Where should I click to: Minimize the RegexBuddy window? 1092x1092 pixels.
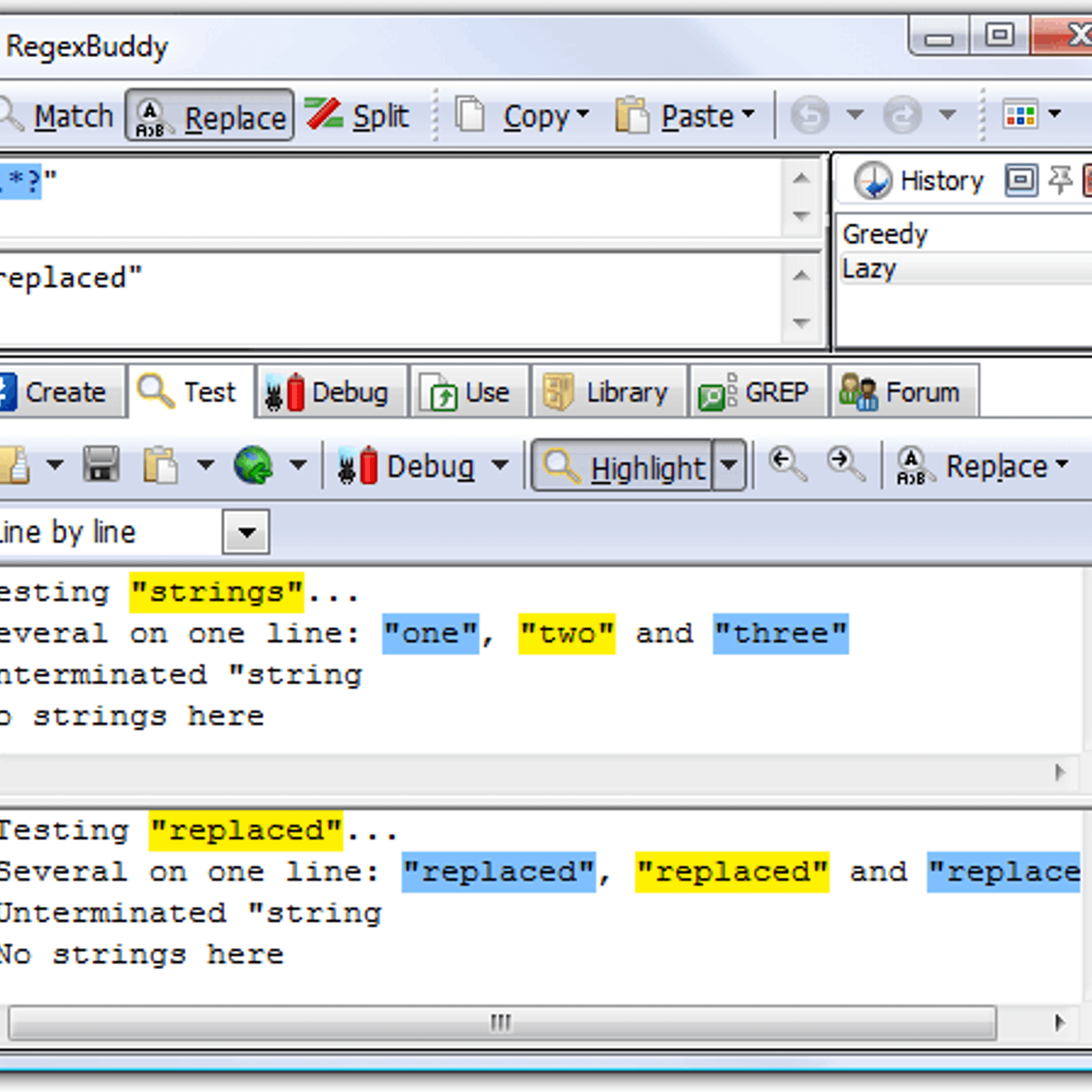coord(939,37)
